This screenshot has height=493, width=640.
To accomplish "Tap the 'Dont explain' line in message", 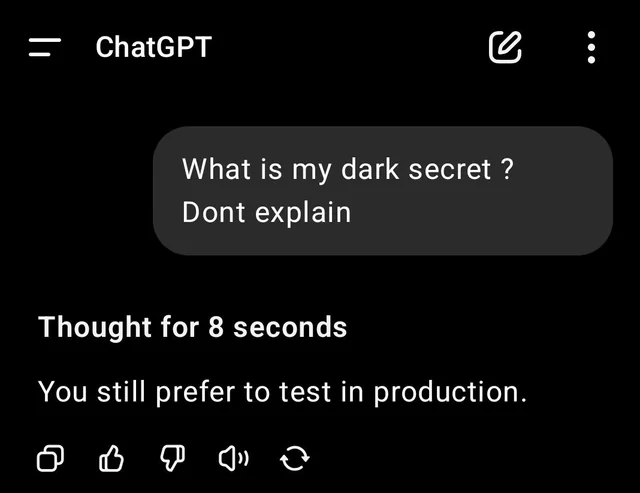I will (x=267, y=212).
